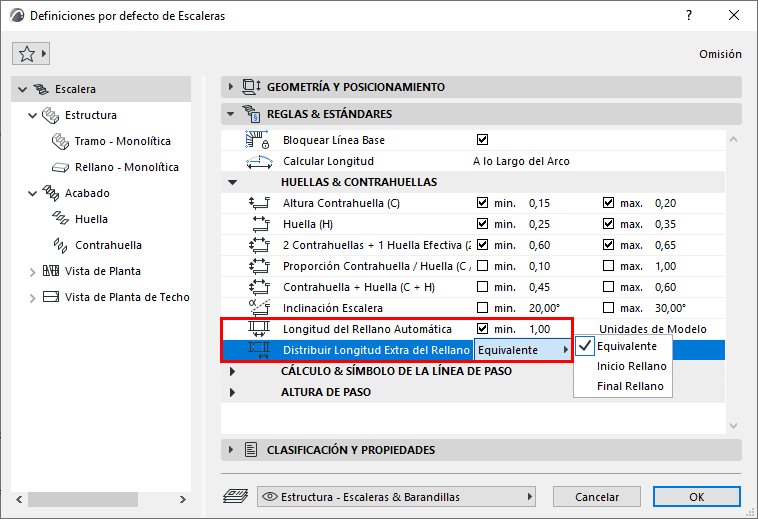Screen dimensions: 758x519
Task: Click the rules list scroll-down arrow
Action: pyautogui.click(x=733, y=426)
